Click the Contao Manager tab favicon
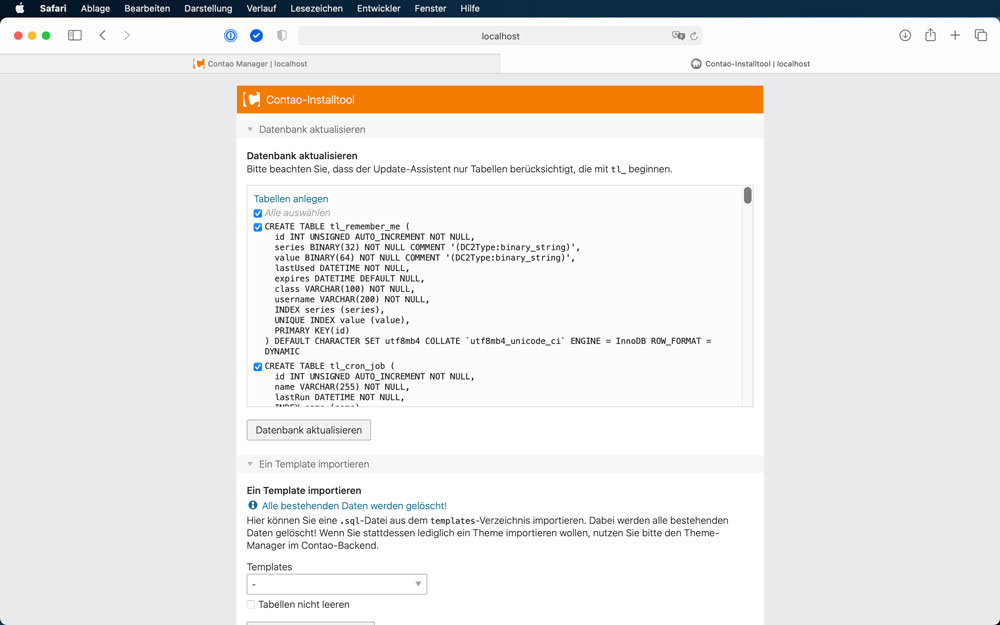1000x625 pixels. pyautogui.click(x=199, y=64)
